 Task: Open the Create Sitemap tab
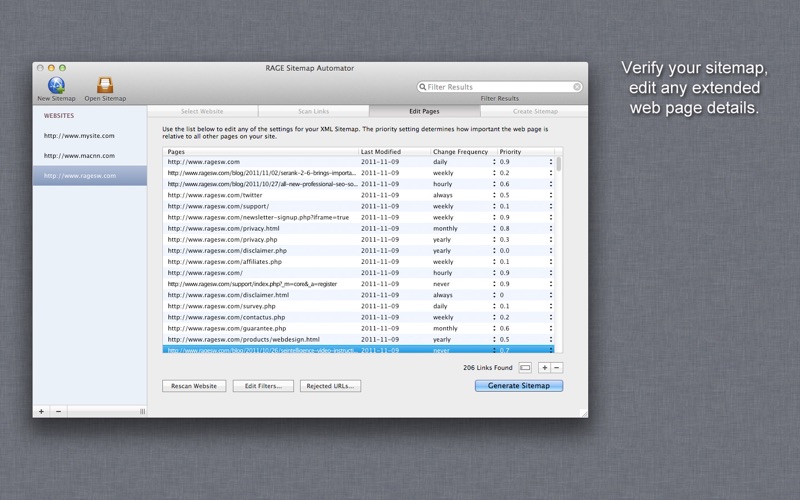[x=535, y=111]
